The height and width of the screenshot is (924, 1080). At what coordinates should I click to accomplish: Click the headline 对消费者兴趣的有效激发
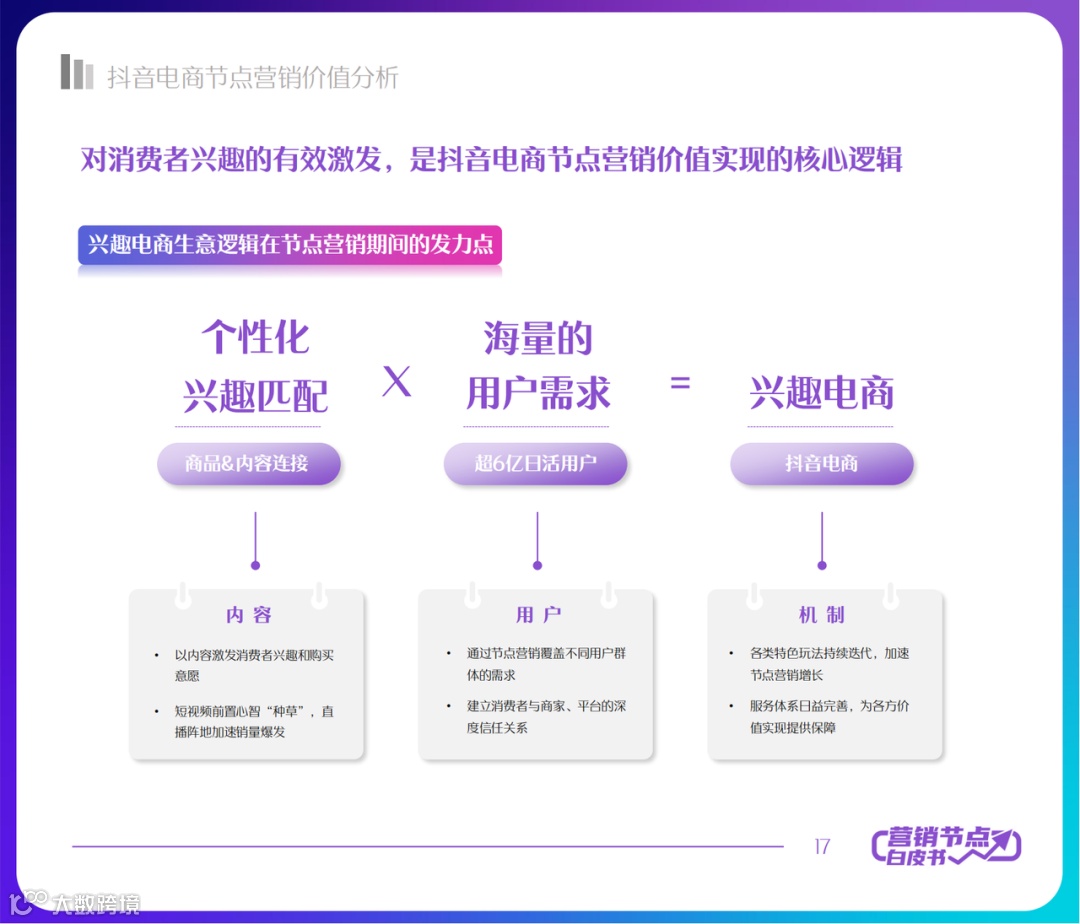(x=231, y=159)
